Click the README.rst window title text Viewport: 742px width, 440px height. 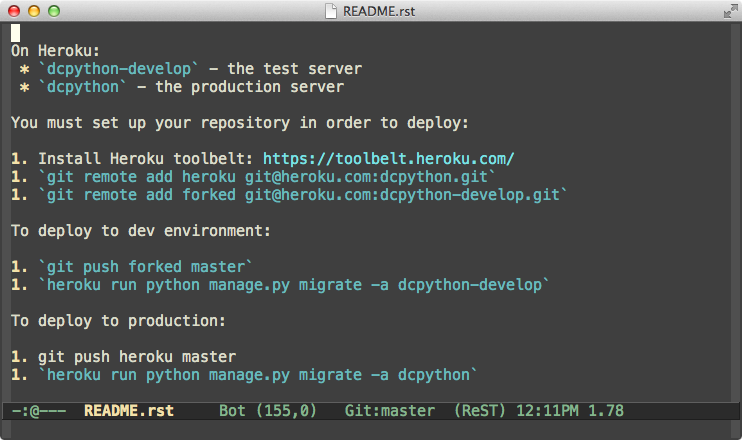click(x=379, y=11)
